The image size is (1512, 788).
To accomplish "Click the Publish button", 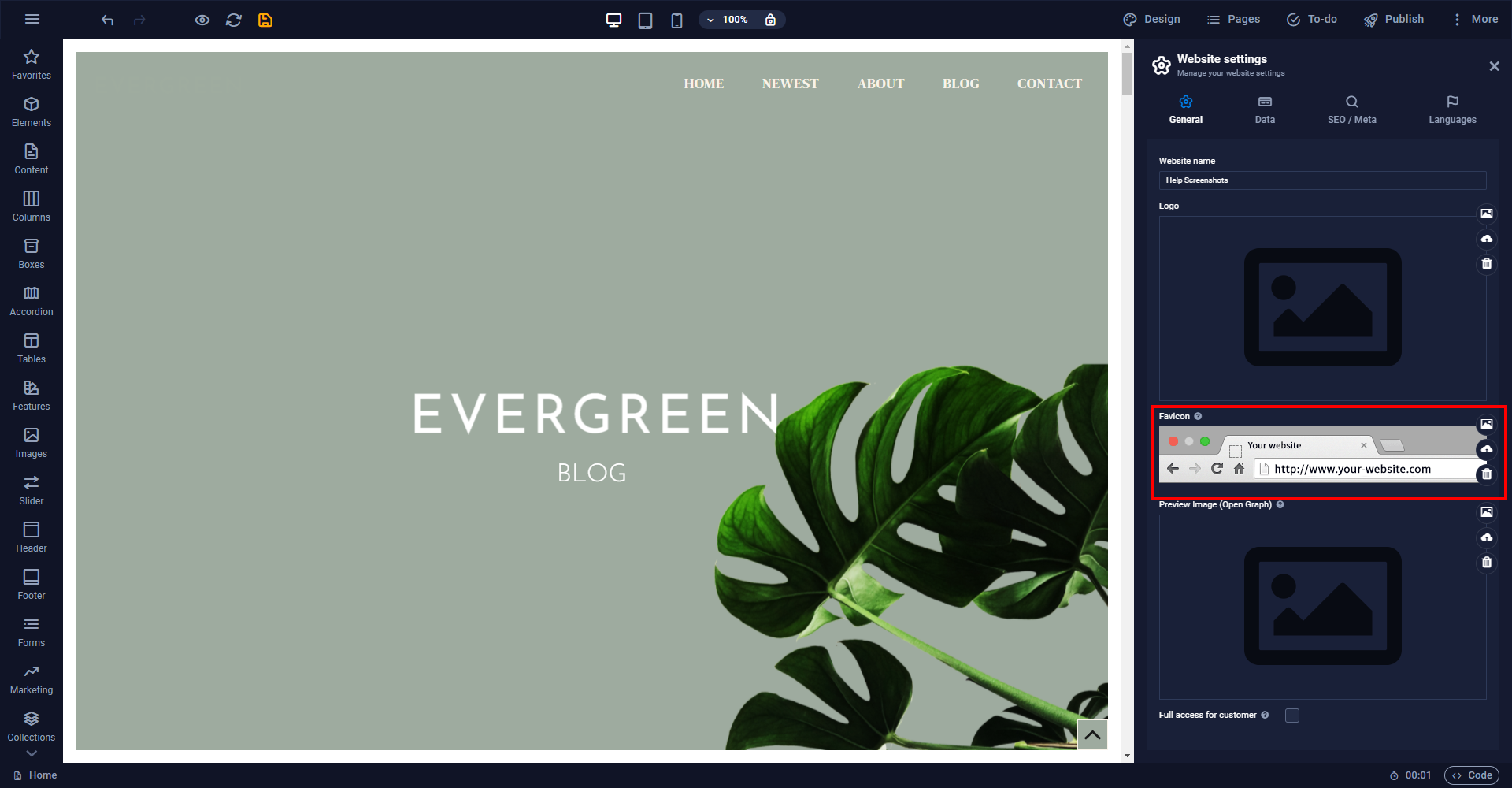I will (1394, 20).
